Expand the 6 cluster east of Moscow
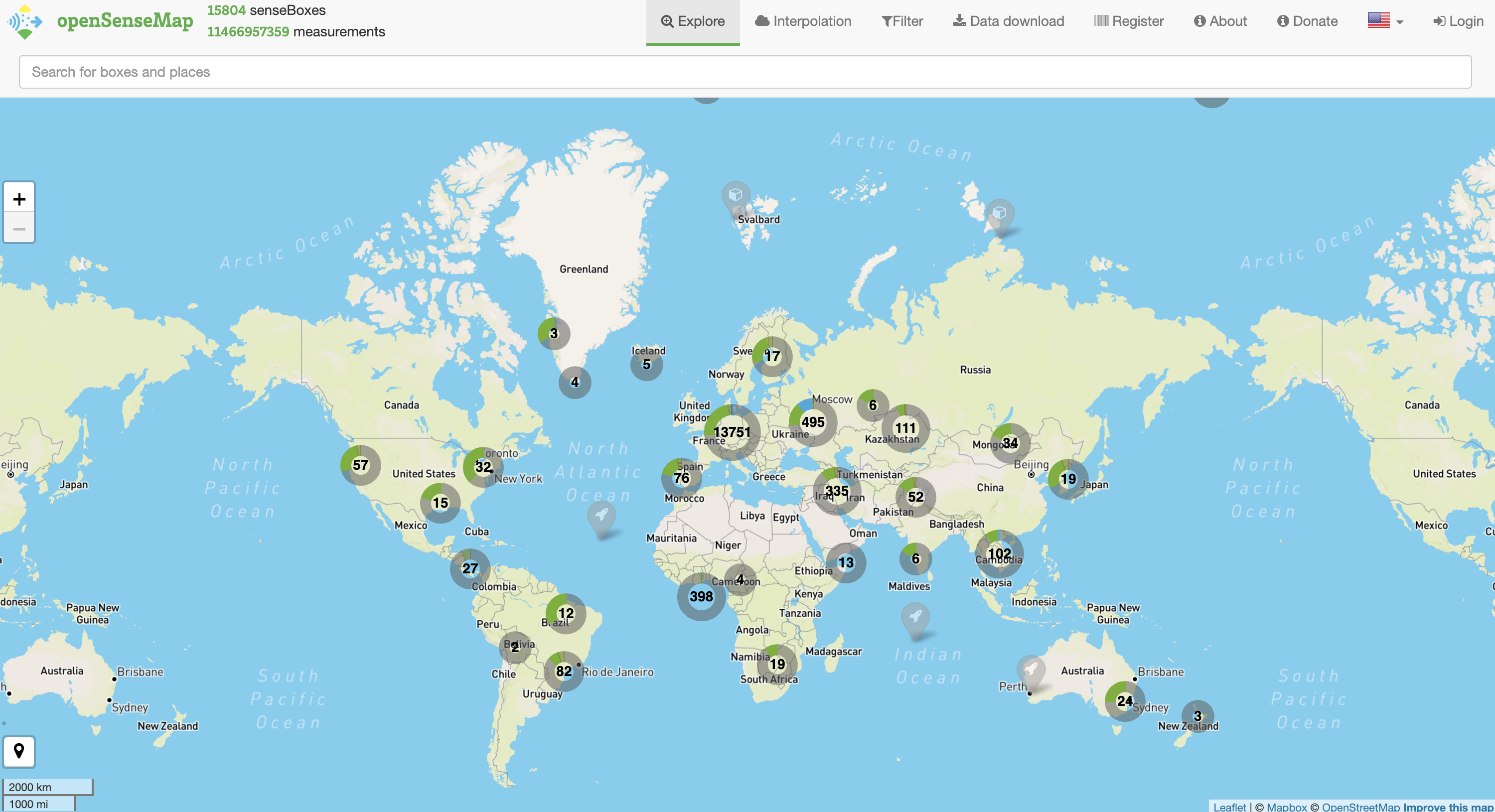The width and height of the screenshot is (1495, 812). click(x=872, y=405)
